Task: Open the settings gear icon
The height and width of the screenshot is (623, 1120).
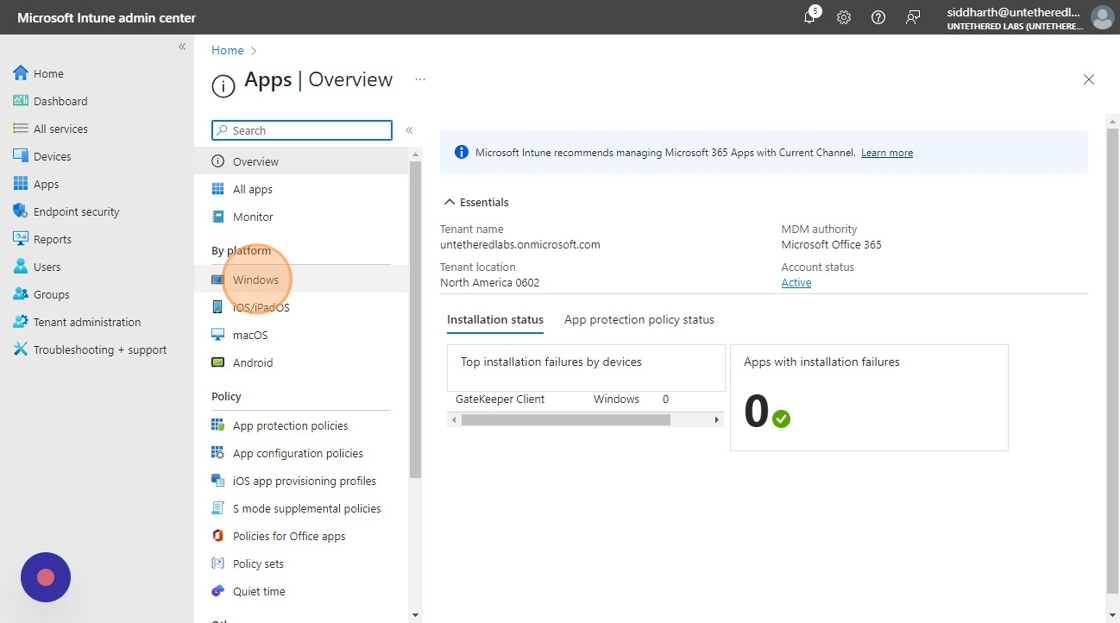Action: 844,18
